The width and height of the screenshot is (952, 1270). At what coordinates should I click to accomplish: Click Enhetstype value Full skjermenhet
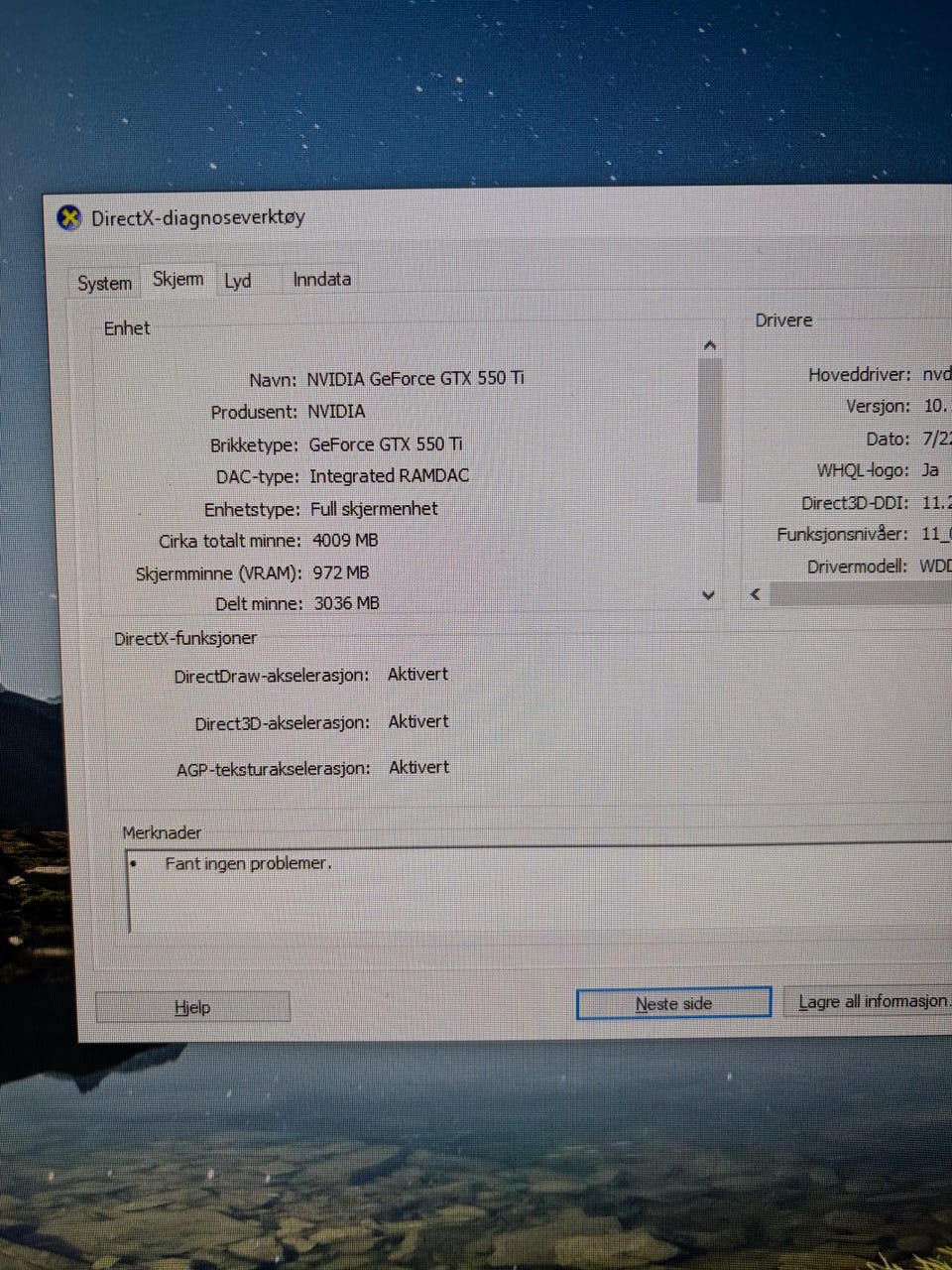[x=374, y=508]
